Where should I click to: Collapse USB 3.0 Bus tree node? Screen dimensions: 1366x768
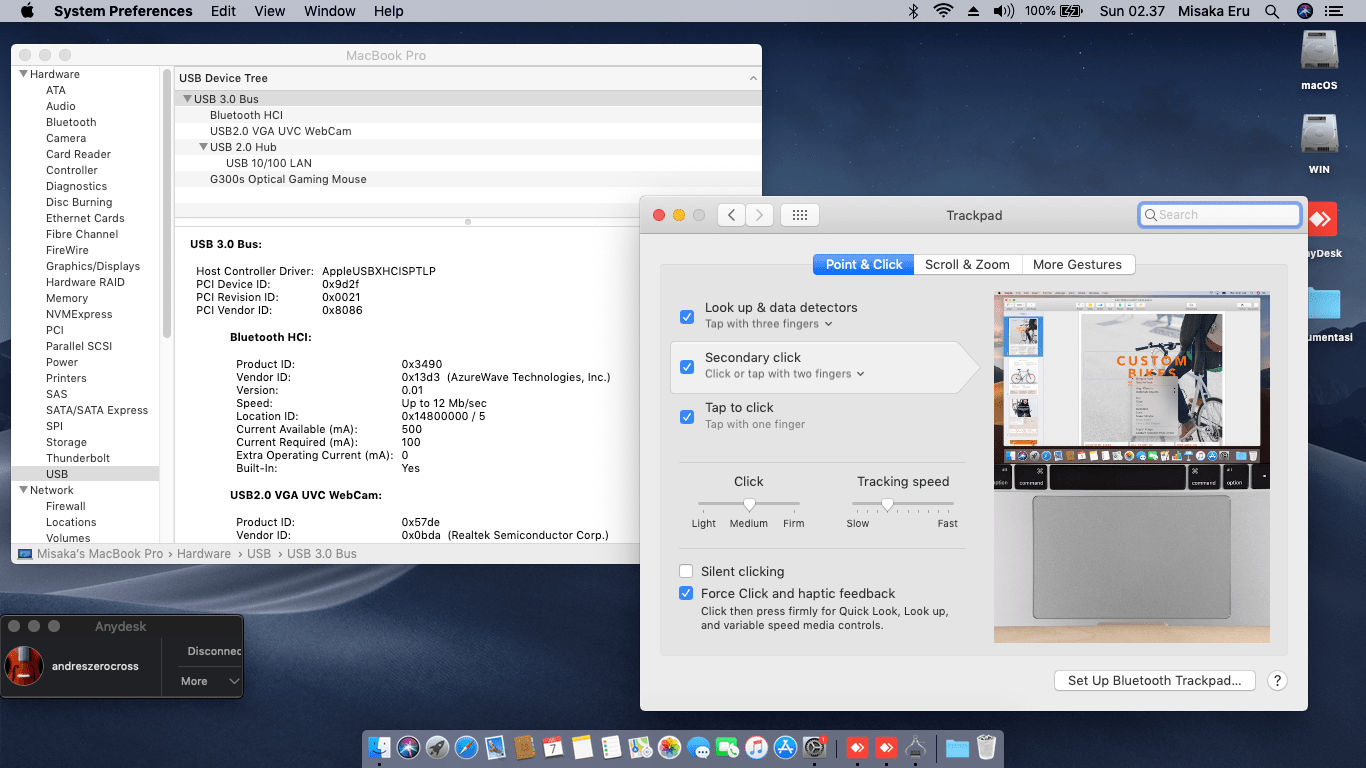187,99
